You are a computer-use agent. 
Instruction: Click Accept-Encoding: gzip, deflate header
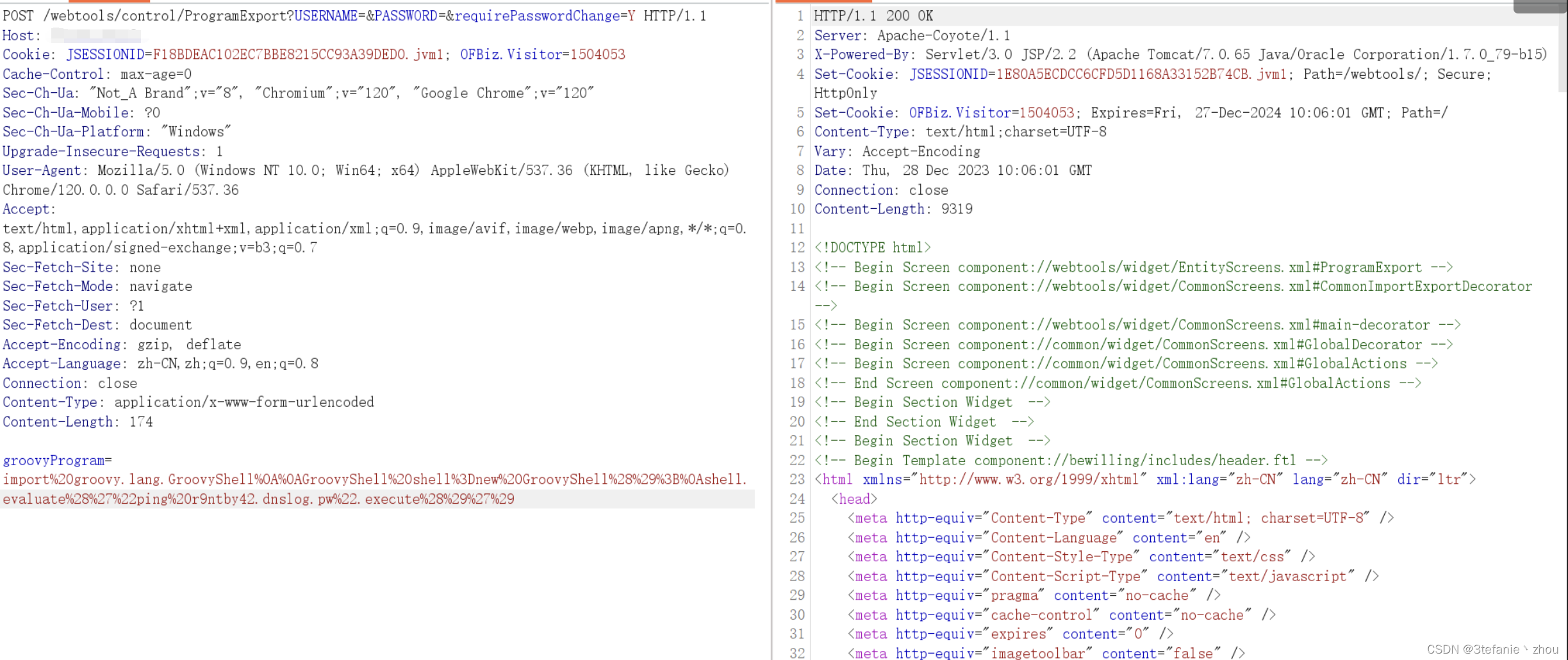click(x=122, y=345)
